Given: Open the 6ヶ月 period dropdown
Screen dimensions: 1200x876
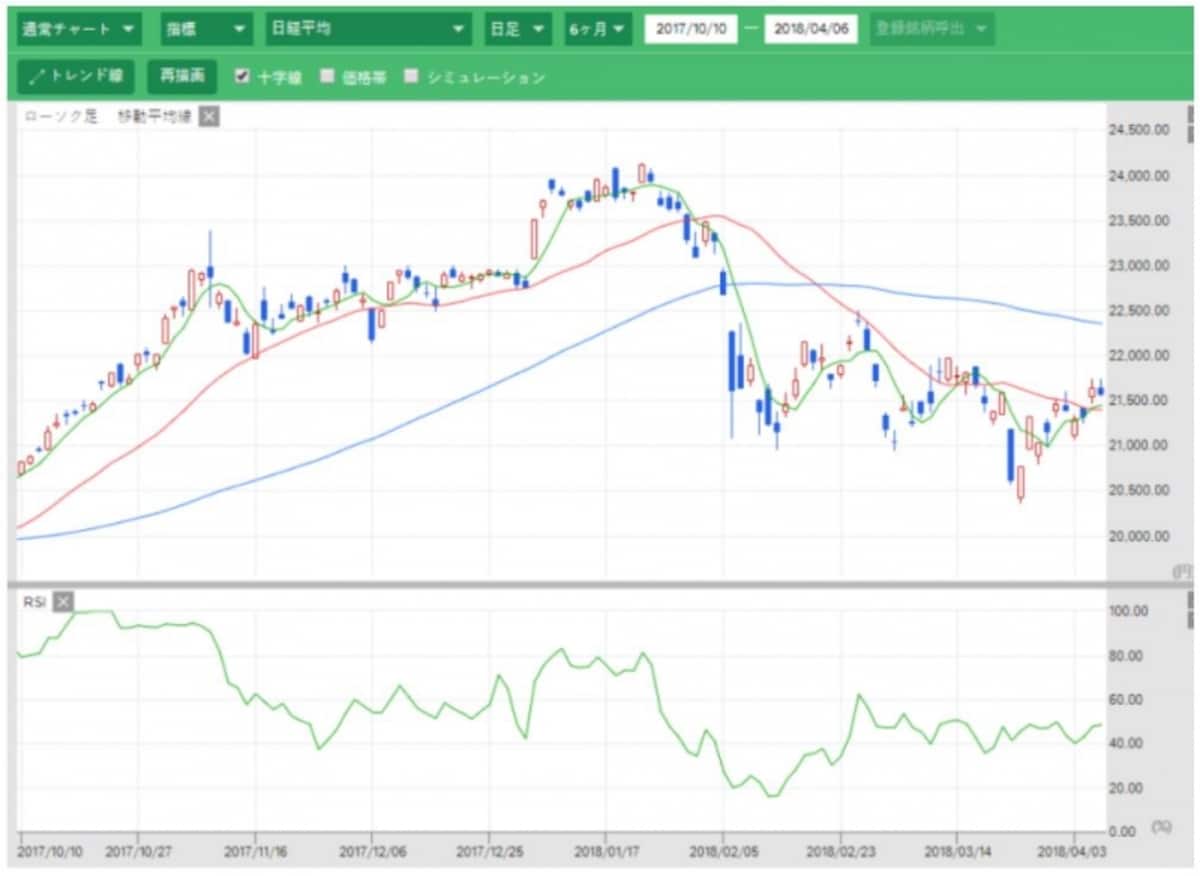Looking at the screenshot, I should pyautogui.click(x=598, y=29).
